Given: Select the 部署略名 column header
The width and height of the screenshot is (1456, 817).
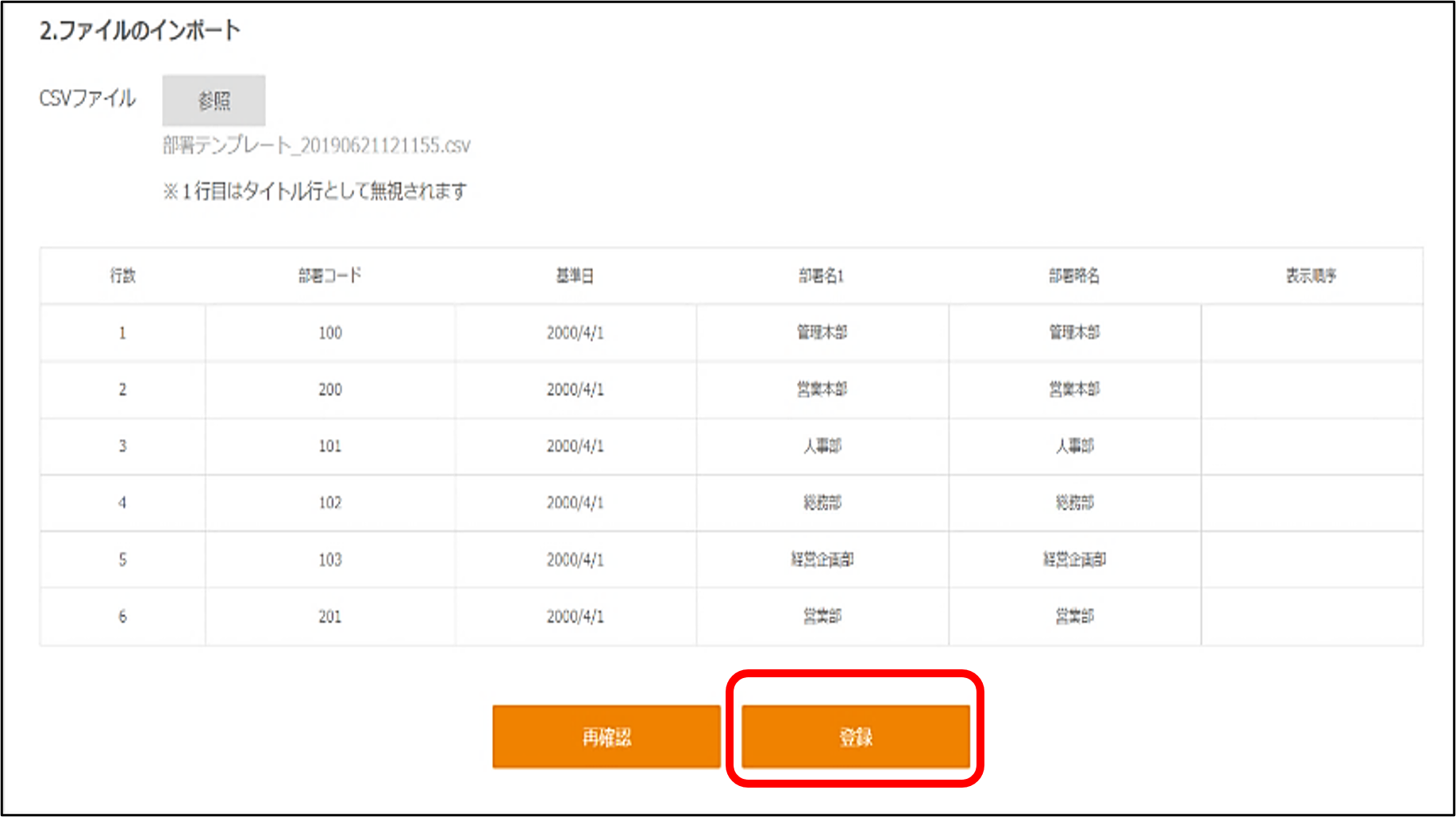Looking at the screenshot, I should [x=1074, y=276].
